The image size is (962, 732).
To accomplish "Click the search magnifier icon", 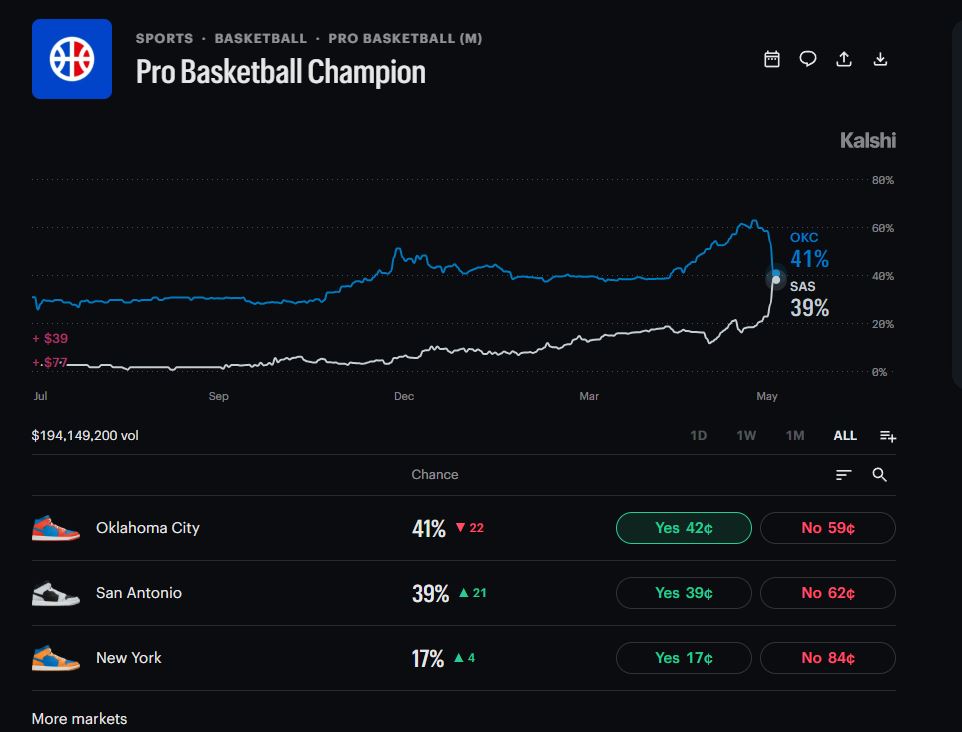I will pyautogui.click(x=879, y=474).
